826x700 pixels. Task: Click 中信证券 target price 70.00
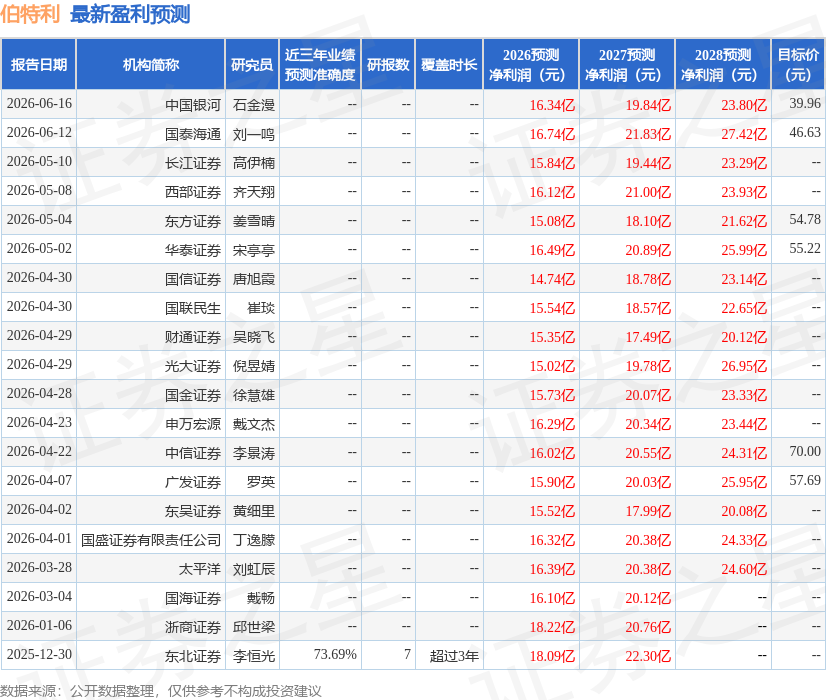point(804,451)
